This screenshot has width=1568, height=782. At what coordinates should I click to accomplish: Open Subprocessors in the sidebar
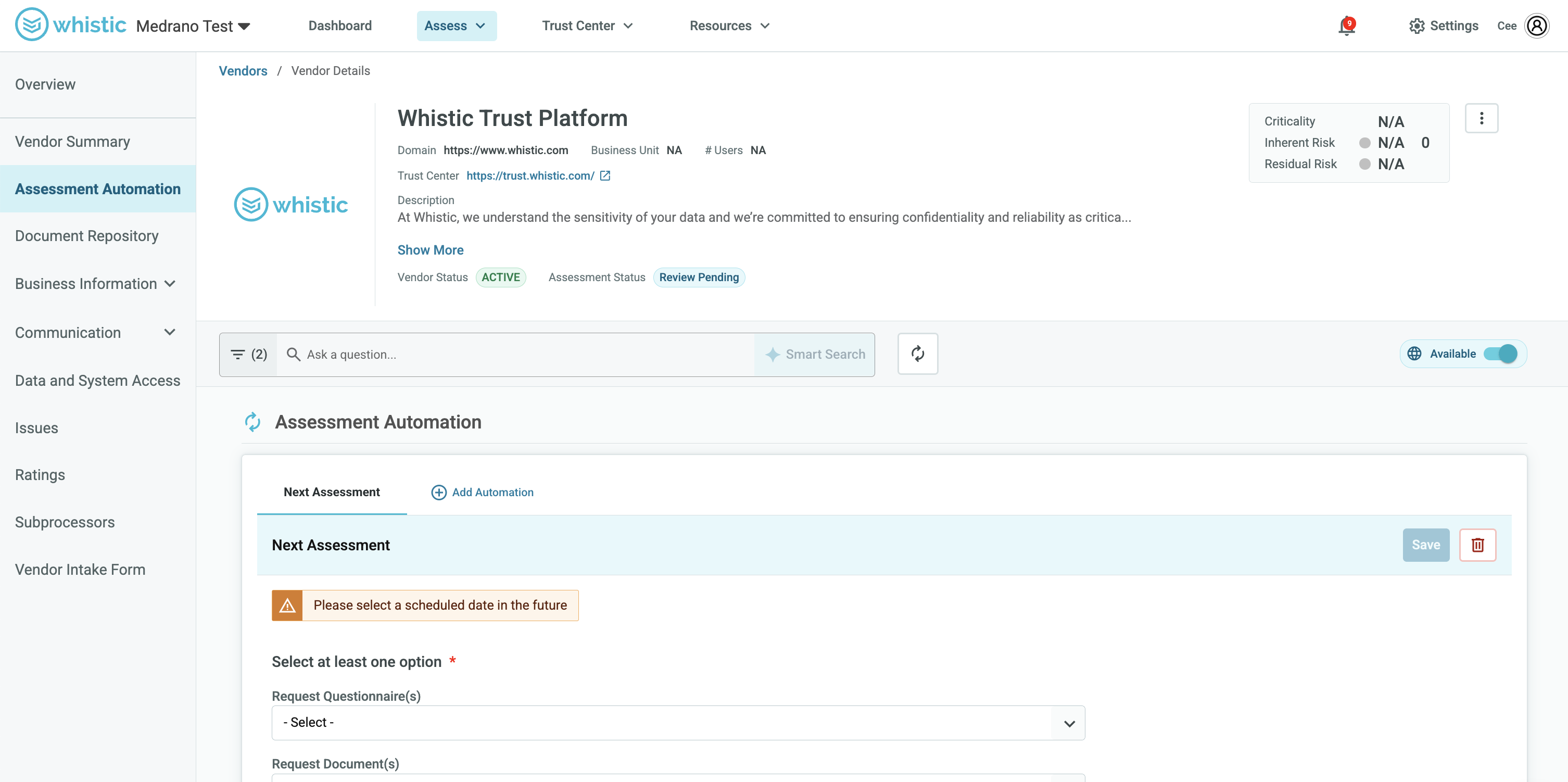65,522
